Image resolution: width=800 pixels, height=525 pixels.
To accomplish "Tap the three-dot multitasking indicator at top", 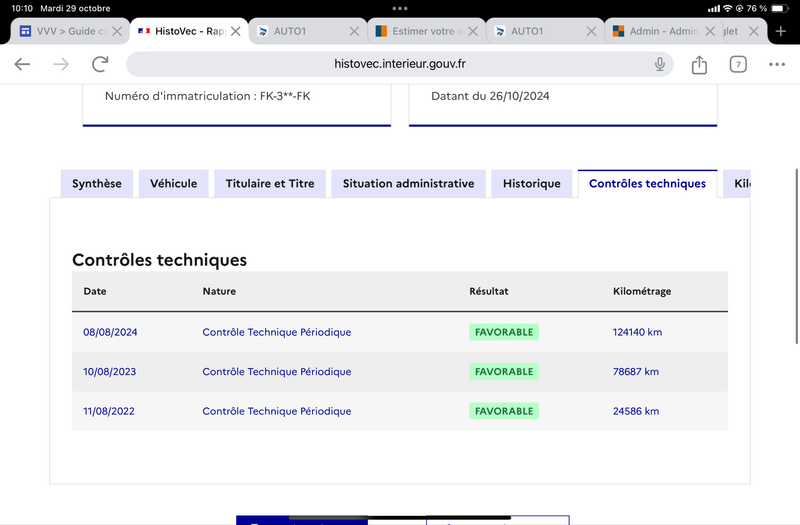I will tap(400, 8).
